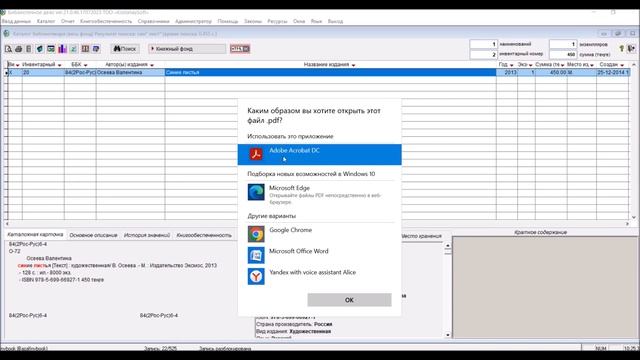Open the Автор(ы) издания column filter arrow
640x360 pixels.
152,65
